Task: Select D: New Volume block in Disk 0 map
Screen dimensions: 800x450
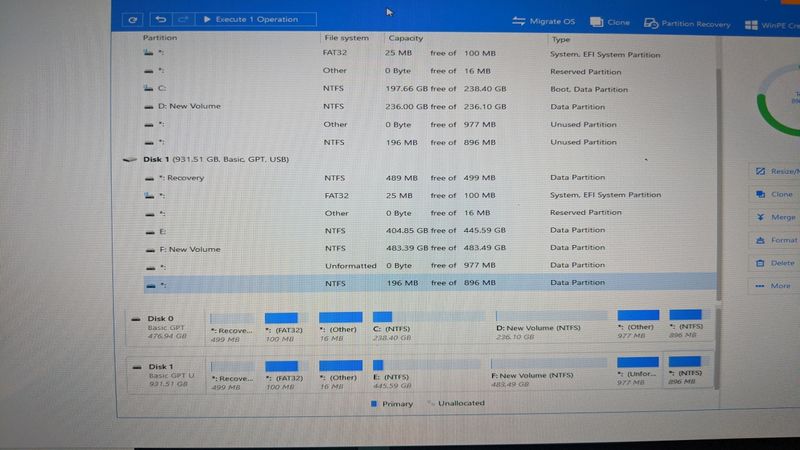Action: pyautogui.click(x=551, y=327)
